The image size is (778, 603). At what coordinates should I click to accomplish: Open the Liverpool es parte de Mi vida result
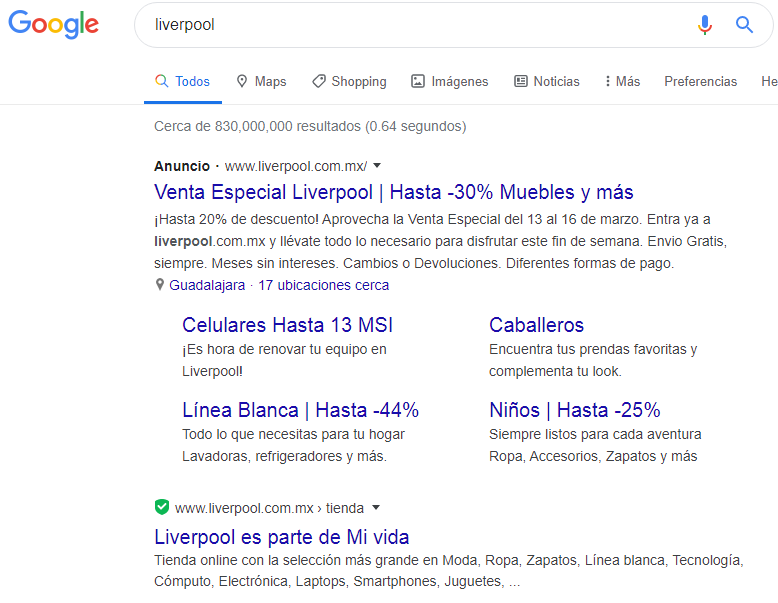[x=281, y=537]
